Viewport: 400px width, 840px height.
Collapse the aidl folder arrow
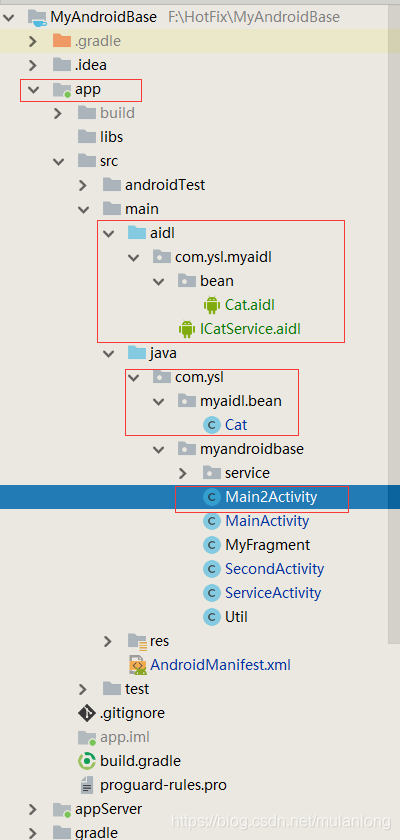coord(108,233)
